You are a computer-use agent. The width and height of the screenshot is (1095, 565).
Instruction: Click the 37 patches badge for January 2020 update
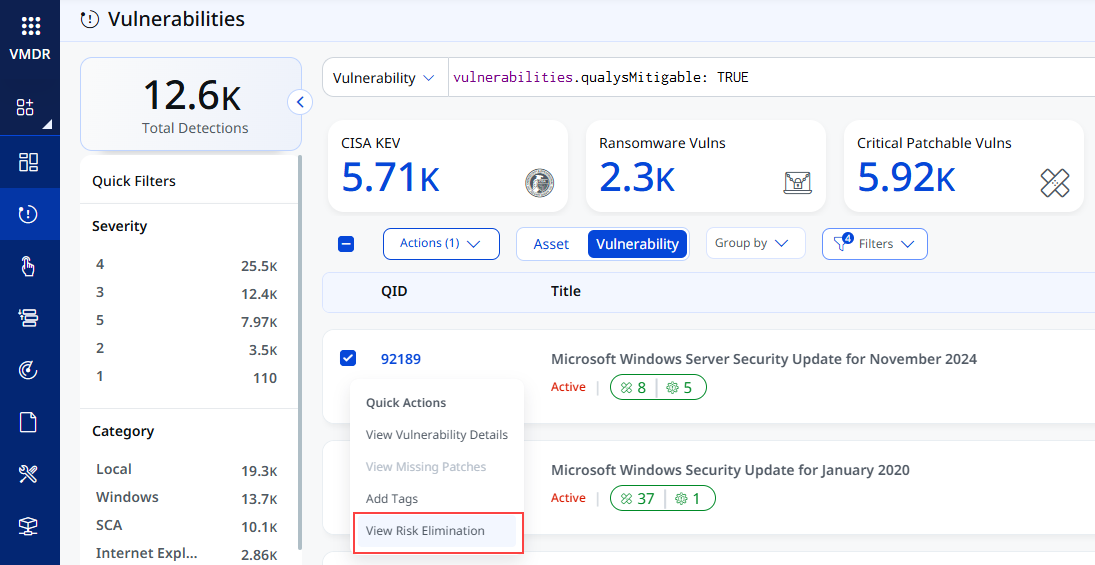click(638, 499)
